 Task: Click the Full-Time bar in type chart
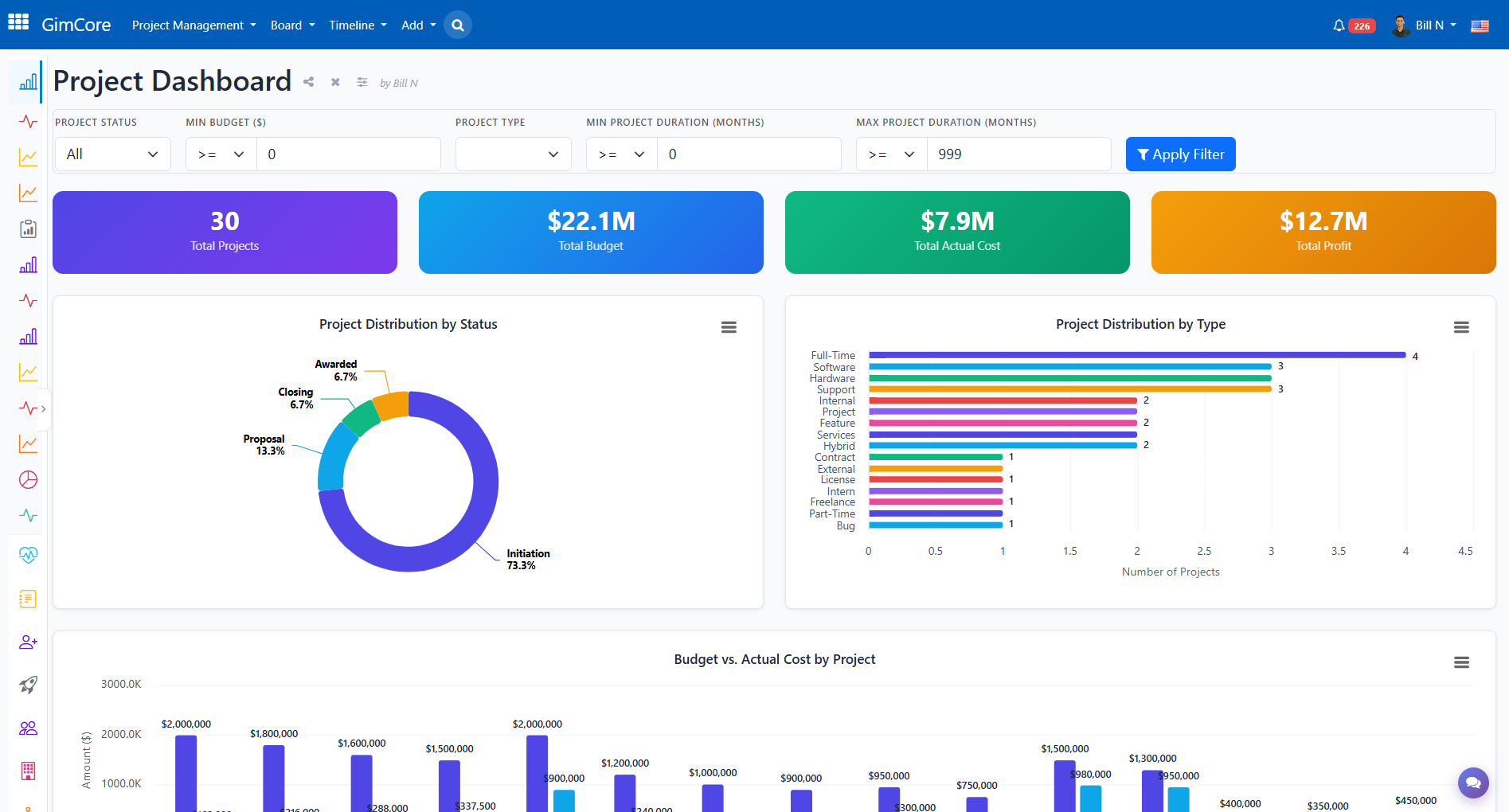coord(1137,355)
